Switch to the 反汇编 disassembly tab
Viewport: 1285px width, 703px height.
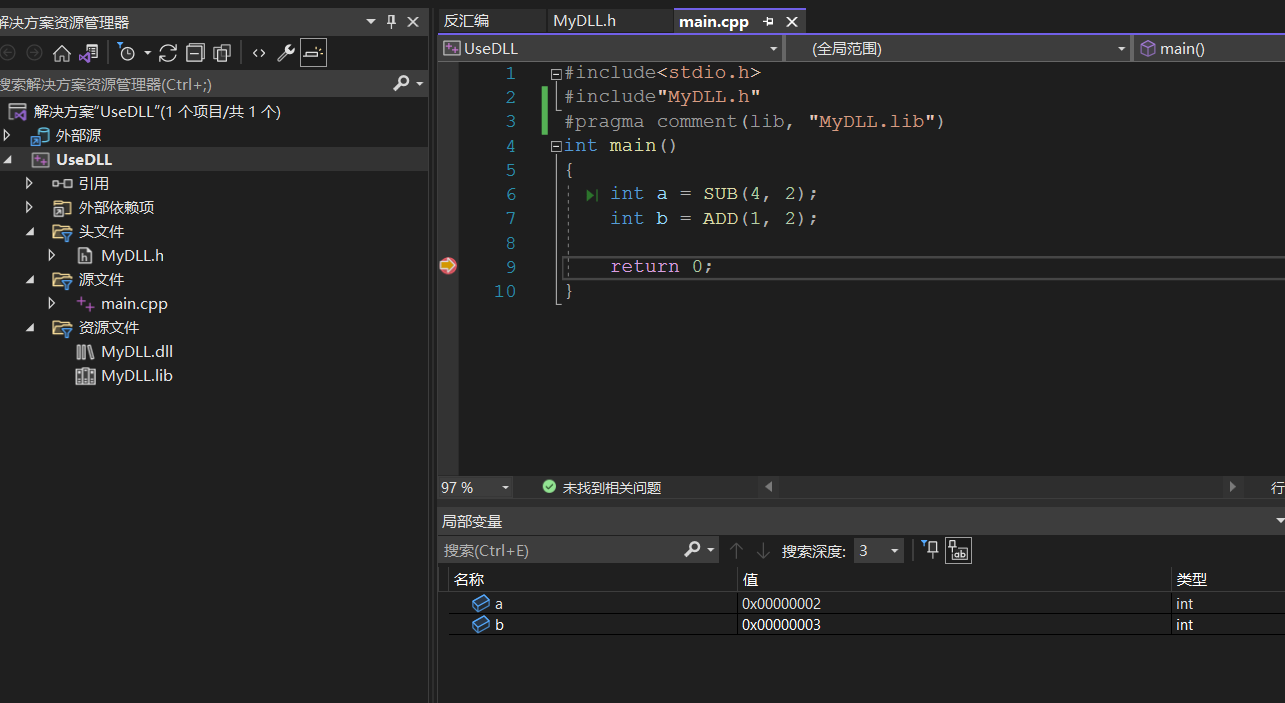(467, 21)
